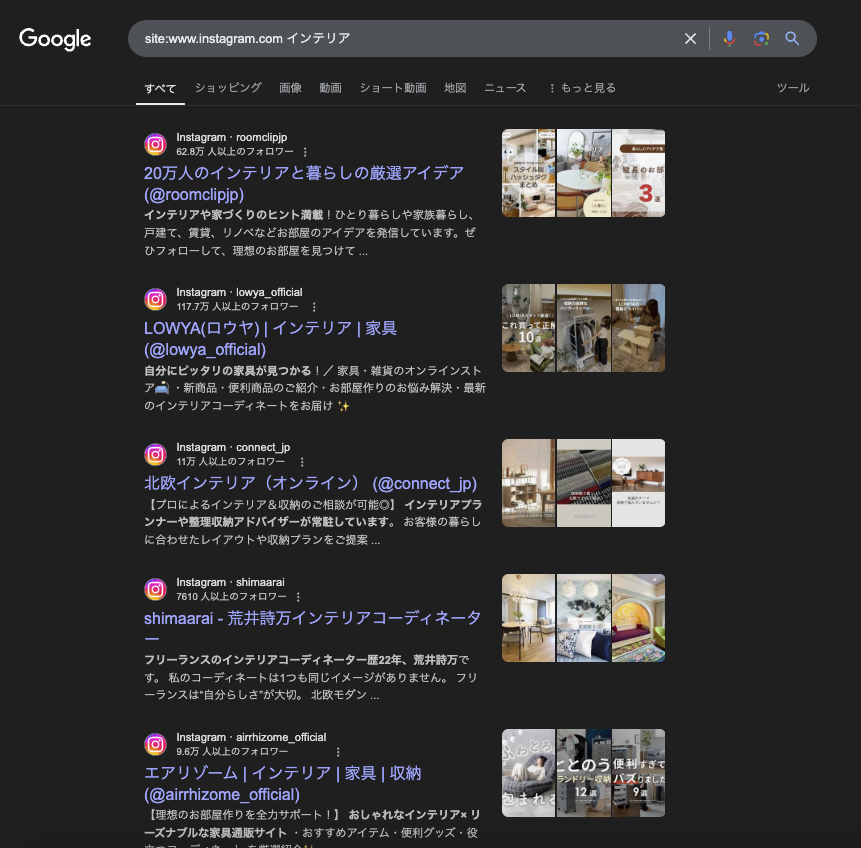861x848 pixels.
Task: Open the shimaarai - 荒井詩万 link
Action: (x=312, y=628)
